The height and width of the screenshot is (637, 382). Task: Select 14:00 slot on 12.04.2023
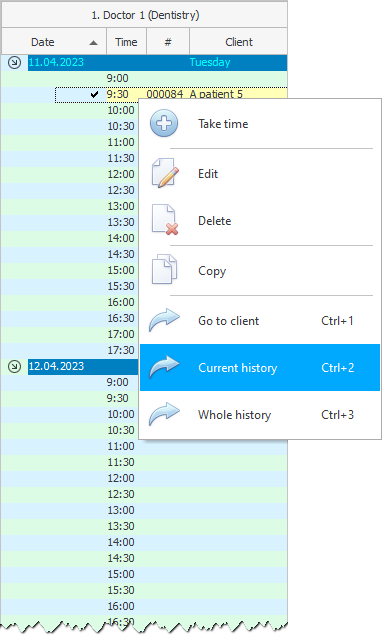coord(121,542)
